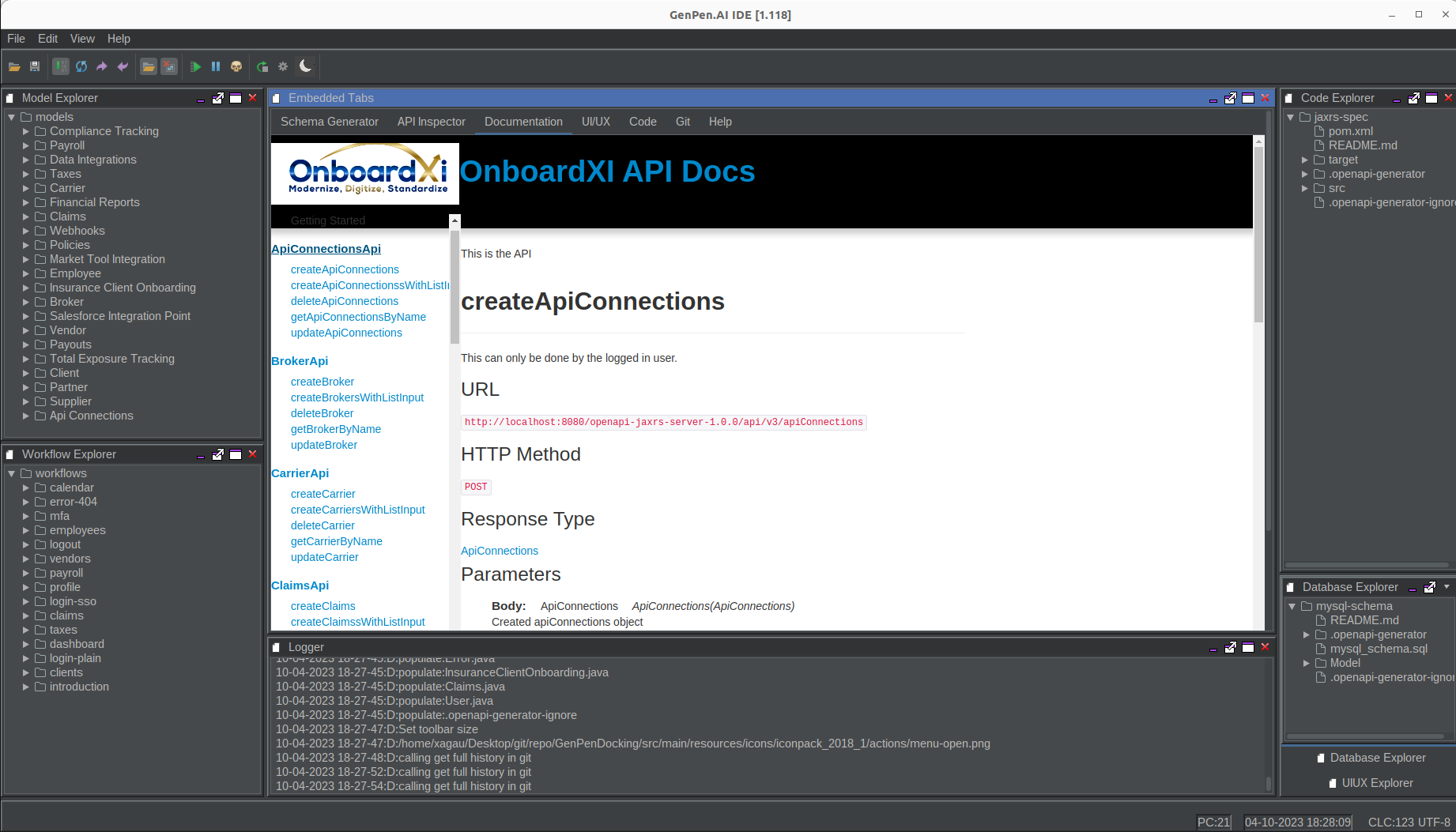The height and width of the screenshot is (832, 1456).
Task: Click the blue refresh arrows toolbar icon
Action: pyautogui.click(x=81, y=67)
